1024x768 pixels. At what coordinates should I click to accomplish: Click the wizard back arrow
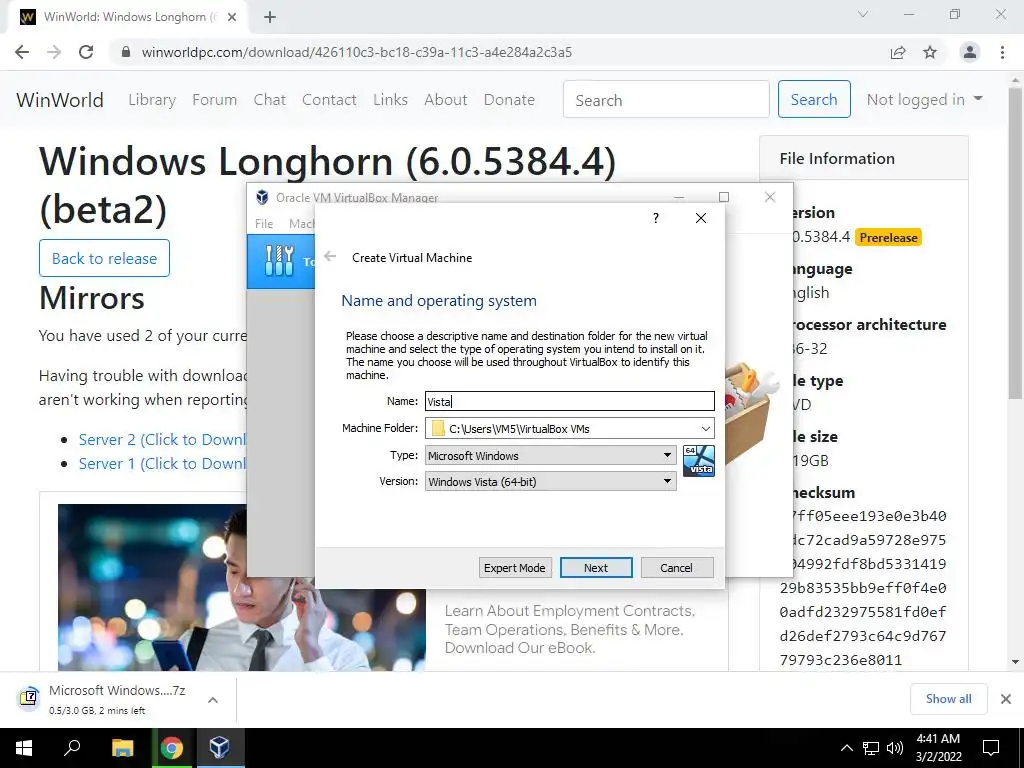(330, 257)
